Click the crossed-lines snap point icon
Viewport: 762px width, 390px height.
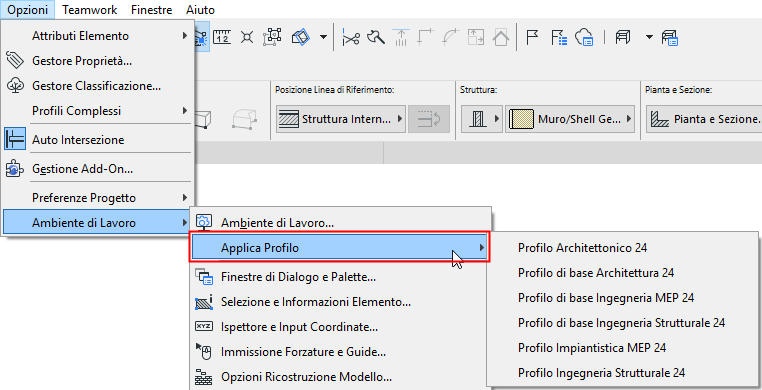tap(247, 37)
